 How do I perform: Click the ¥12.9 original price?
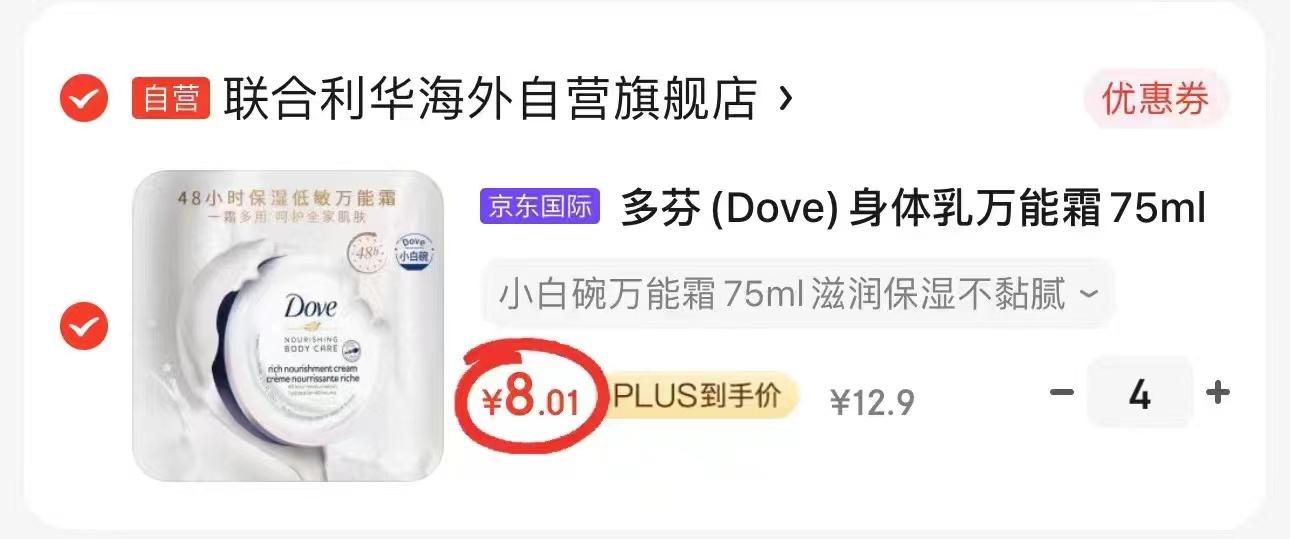[x=872, y=402]
